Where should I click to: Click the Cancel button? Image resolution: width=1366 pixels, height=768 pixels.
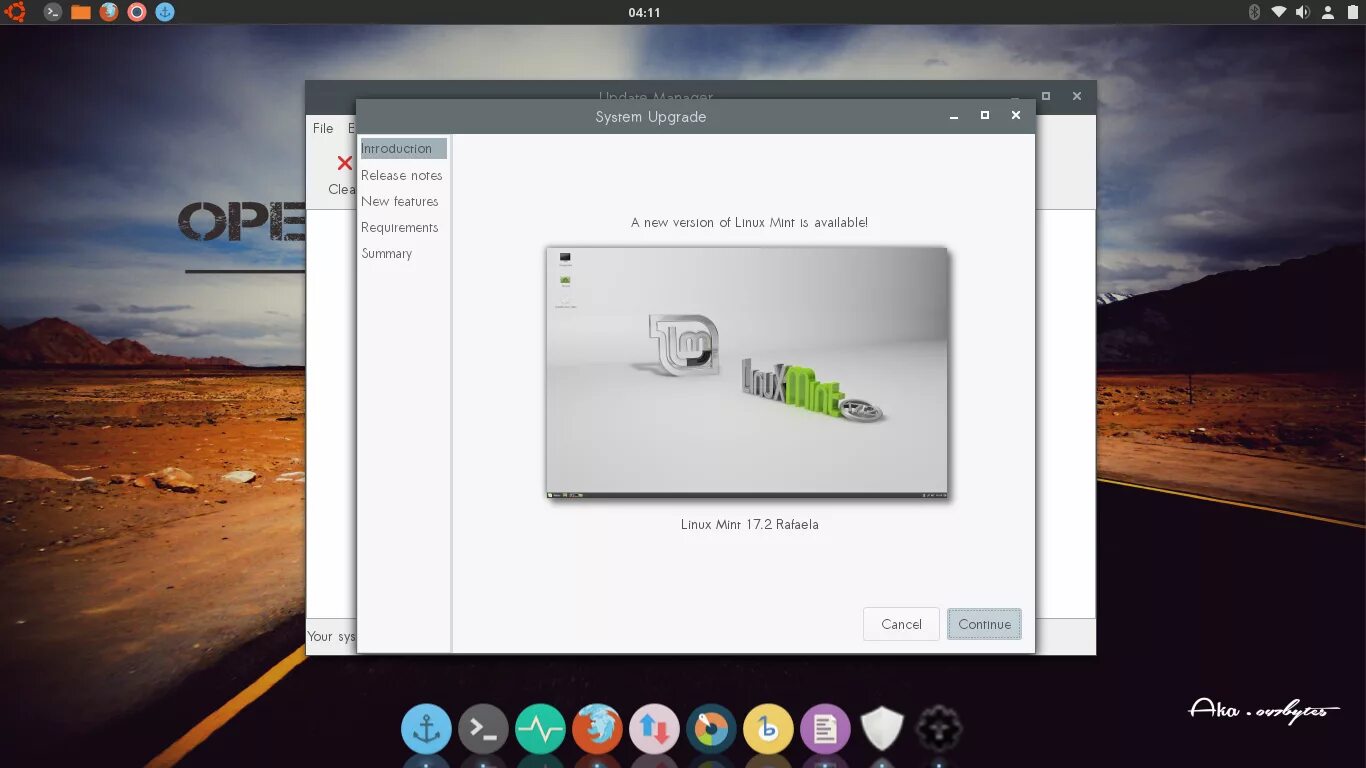click(901, 624)
